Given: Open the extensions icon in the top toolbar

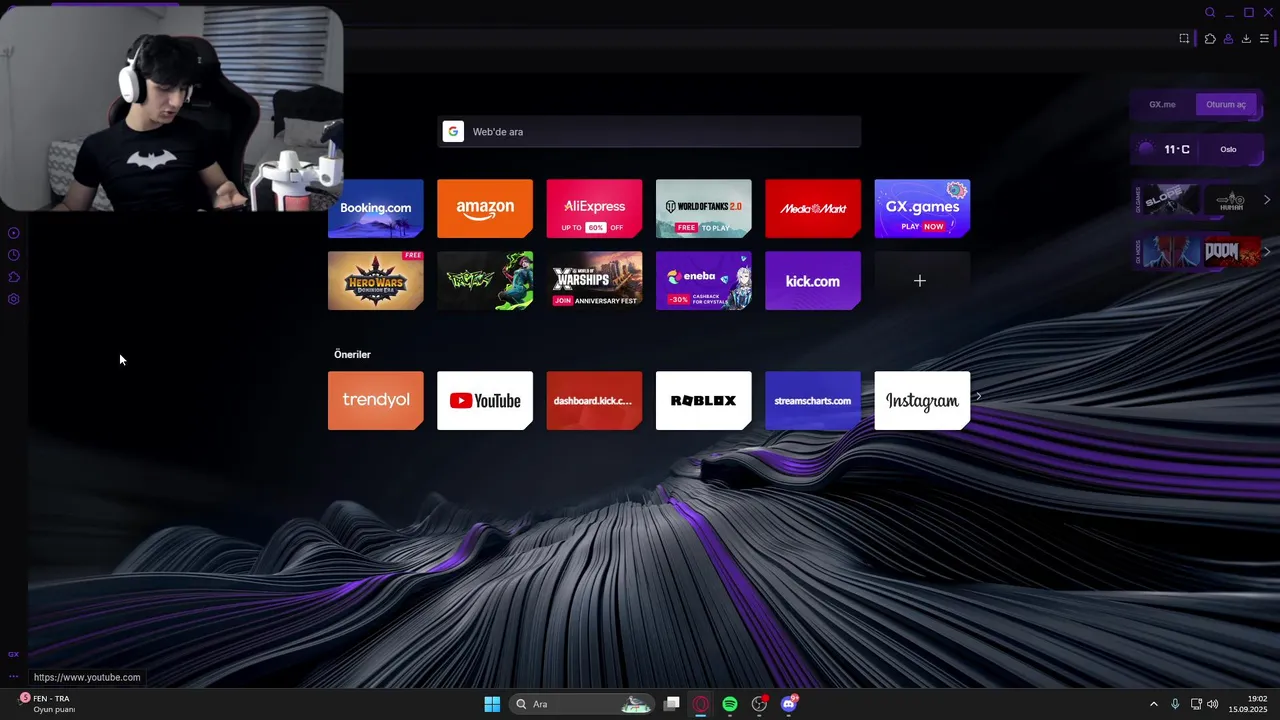Looking at the screenshot, I should (1210, 38).
